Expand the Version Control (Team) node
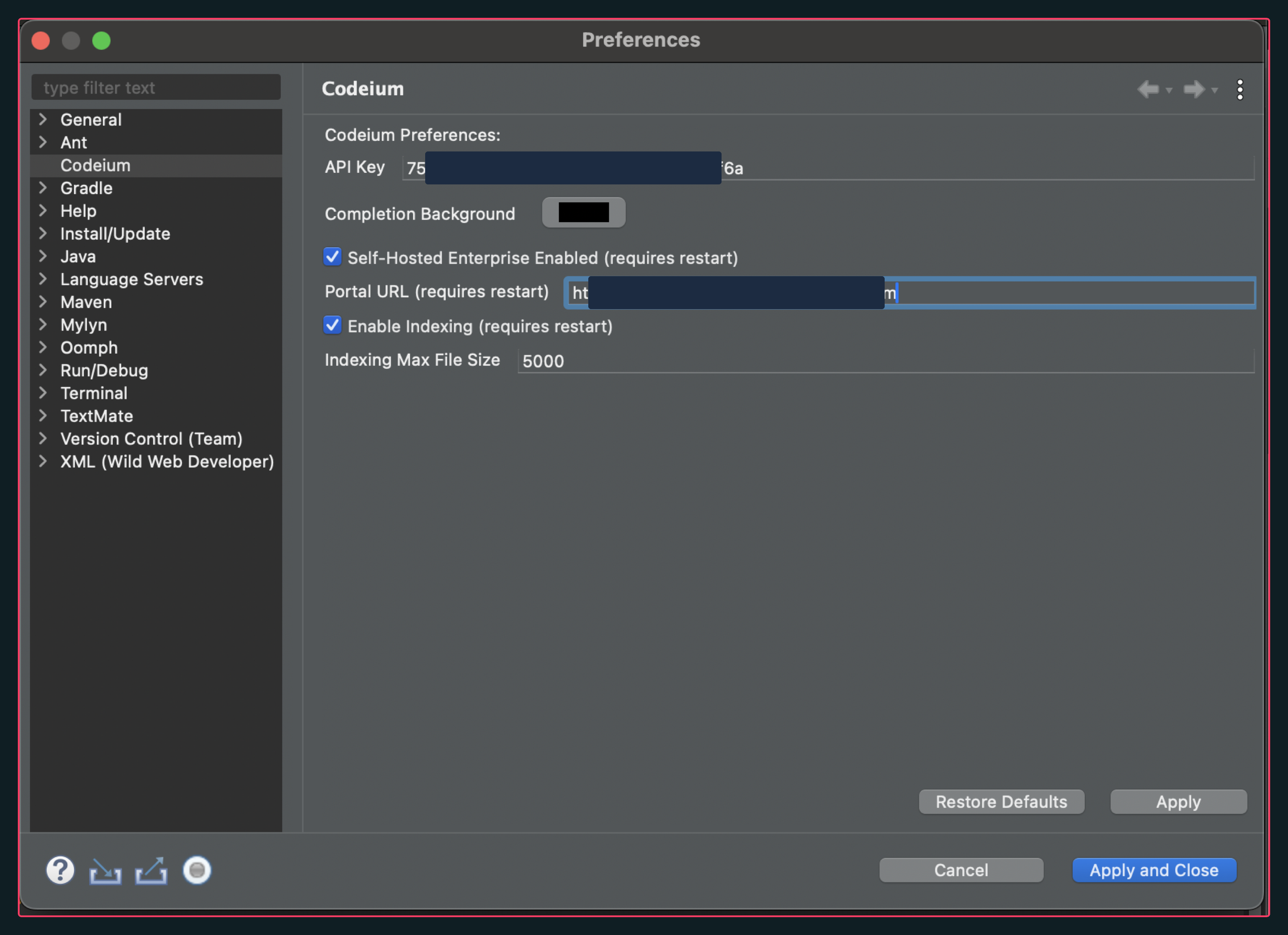 43,438
